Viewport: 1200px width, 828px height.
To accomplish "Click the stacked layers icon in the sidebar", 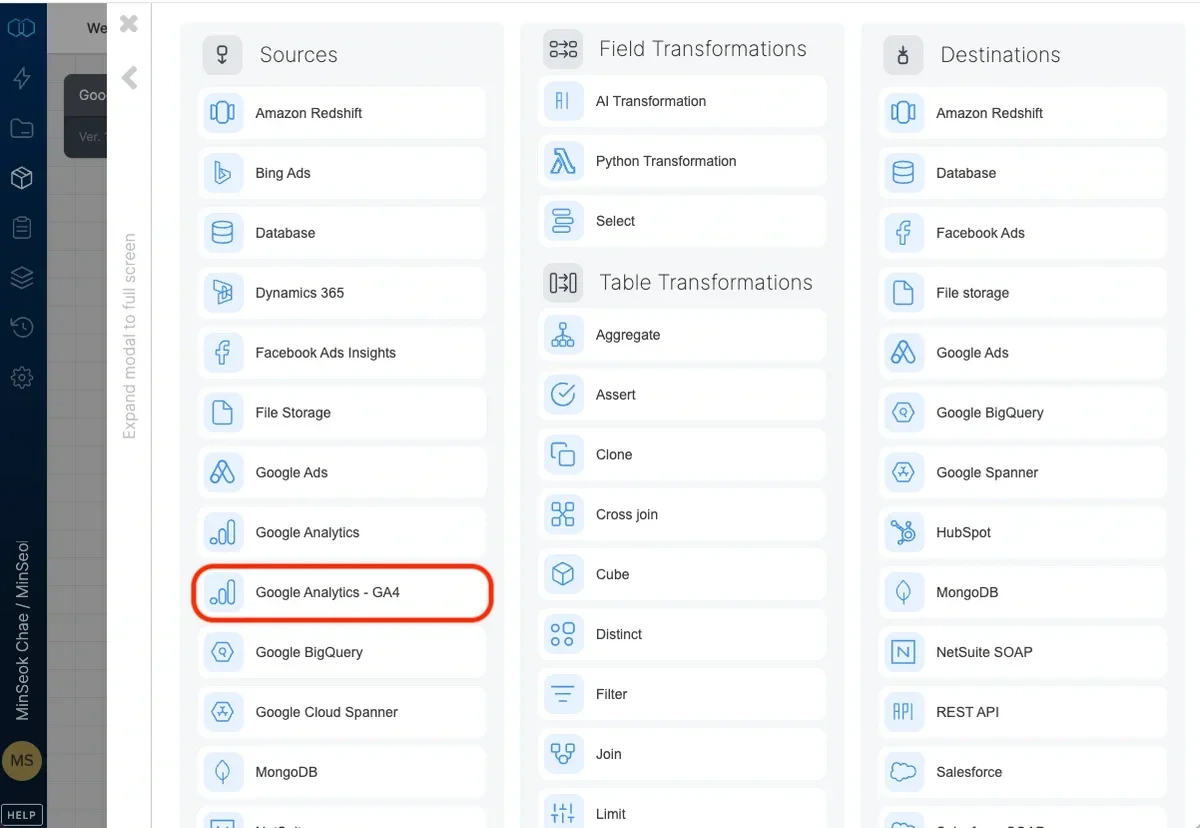I will 22,277.
